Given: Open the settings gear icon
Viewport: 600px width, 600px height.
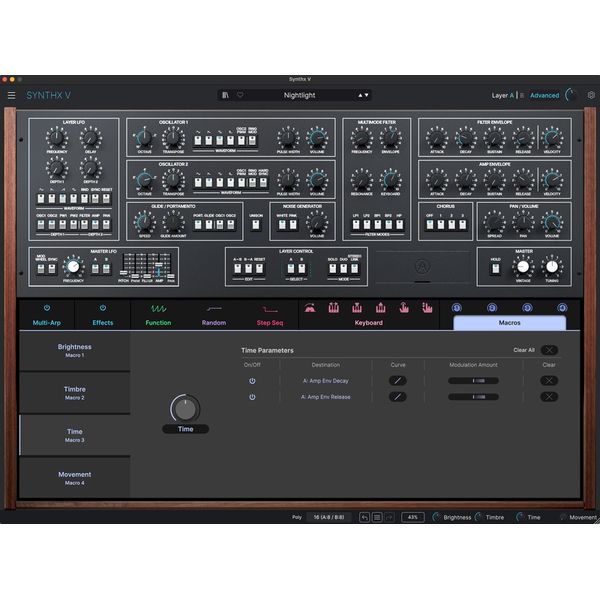Looking at the screenshot, I should [x=591, y=95].
